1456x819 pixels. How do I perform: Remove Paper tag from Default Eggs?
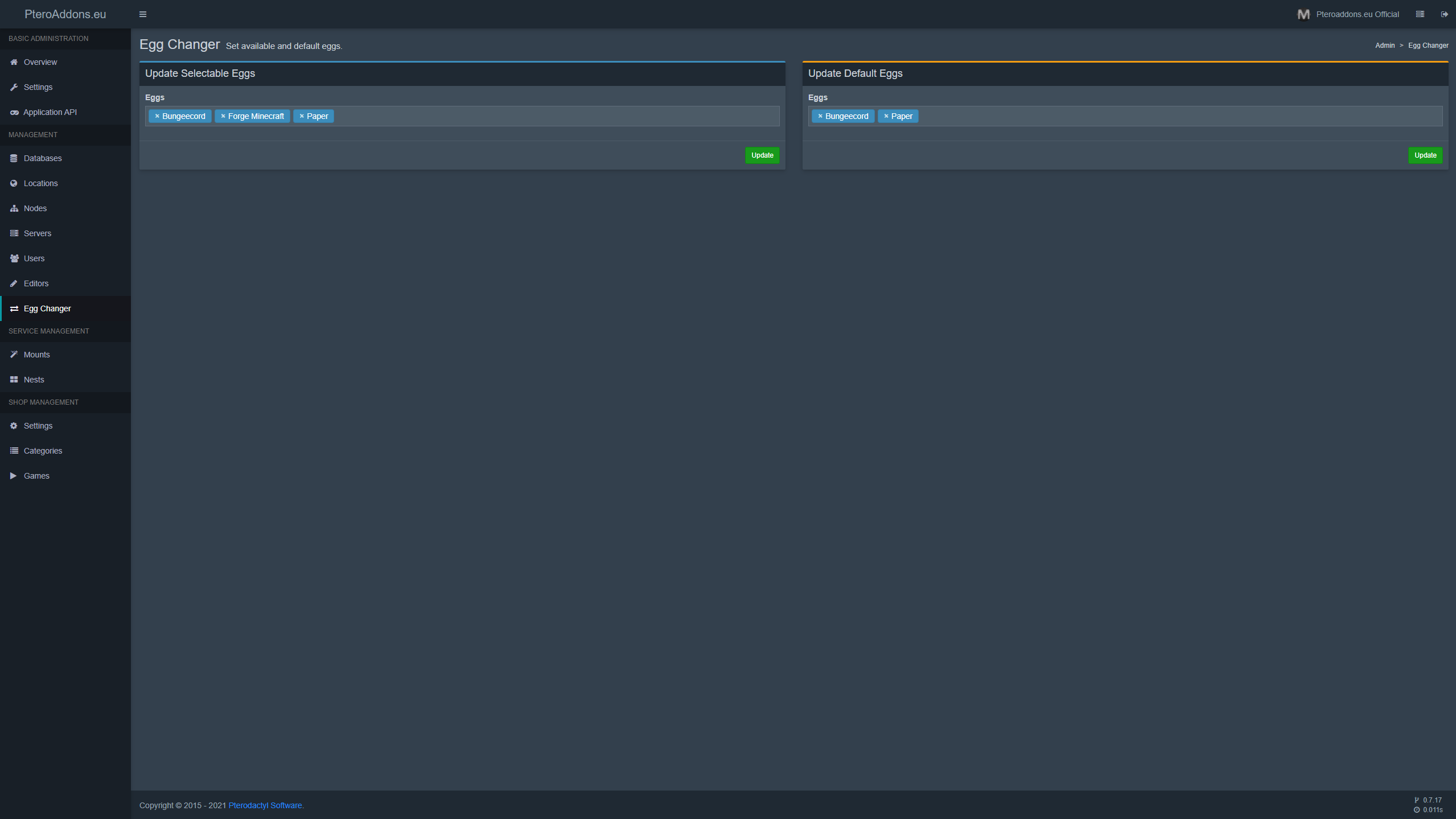click(x=886, y=116)
